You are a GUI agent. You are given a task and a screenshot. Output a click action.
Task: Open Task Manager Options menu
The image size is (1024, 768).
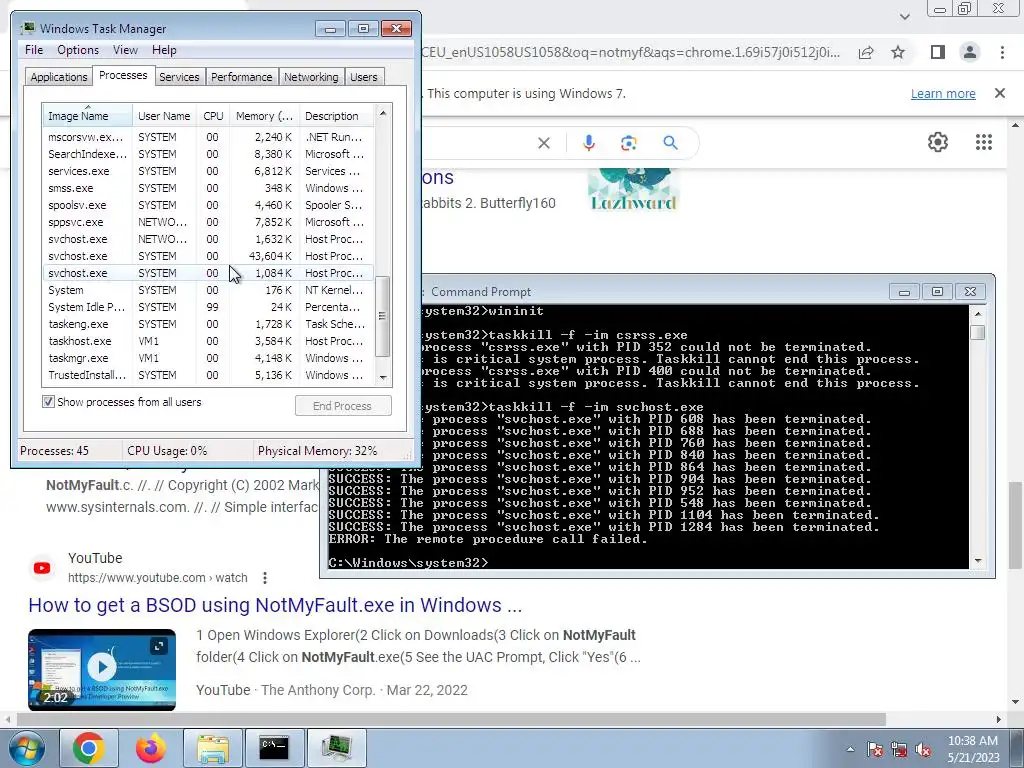click(x=78, y=50)
